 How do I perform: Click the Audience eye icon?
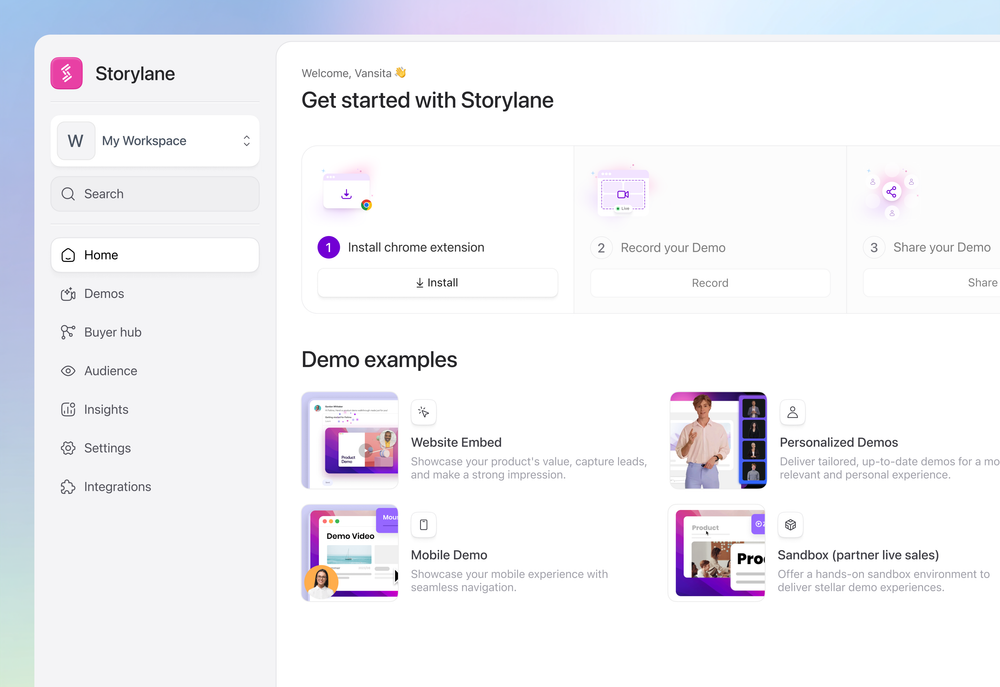(x=68, y=371)
